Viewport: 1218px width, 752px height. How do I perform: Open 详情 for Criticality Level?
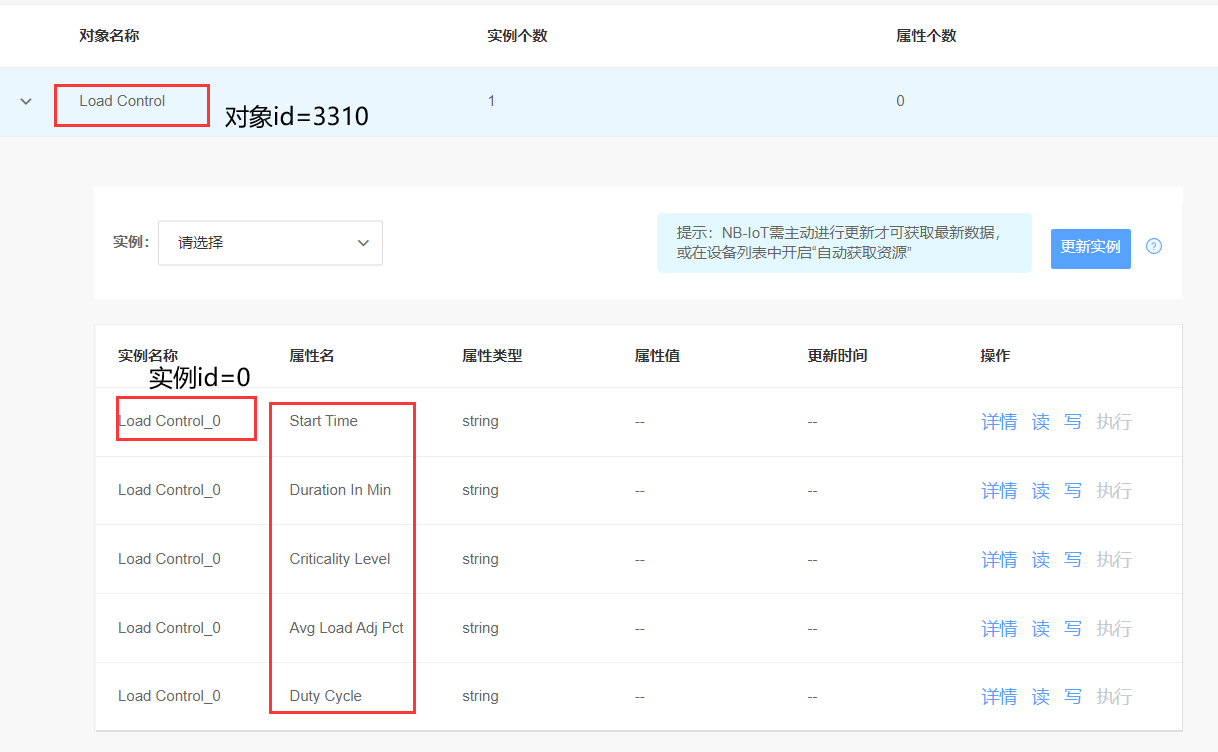(999, 560)
